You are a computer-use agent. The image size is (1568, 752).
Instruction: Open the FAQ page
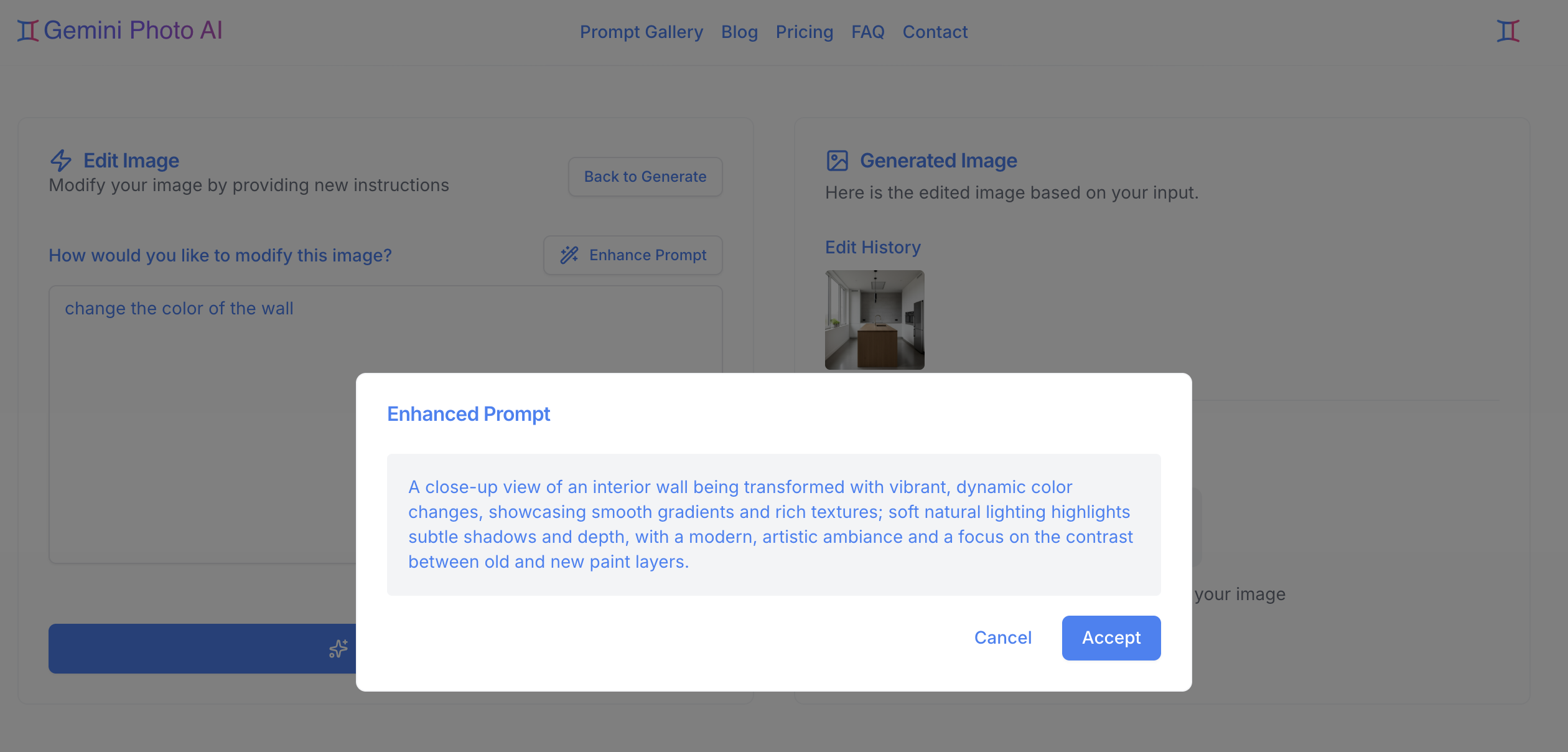[x=867, y=32]
